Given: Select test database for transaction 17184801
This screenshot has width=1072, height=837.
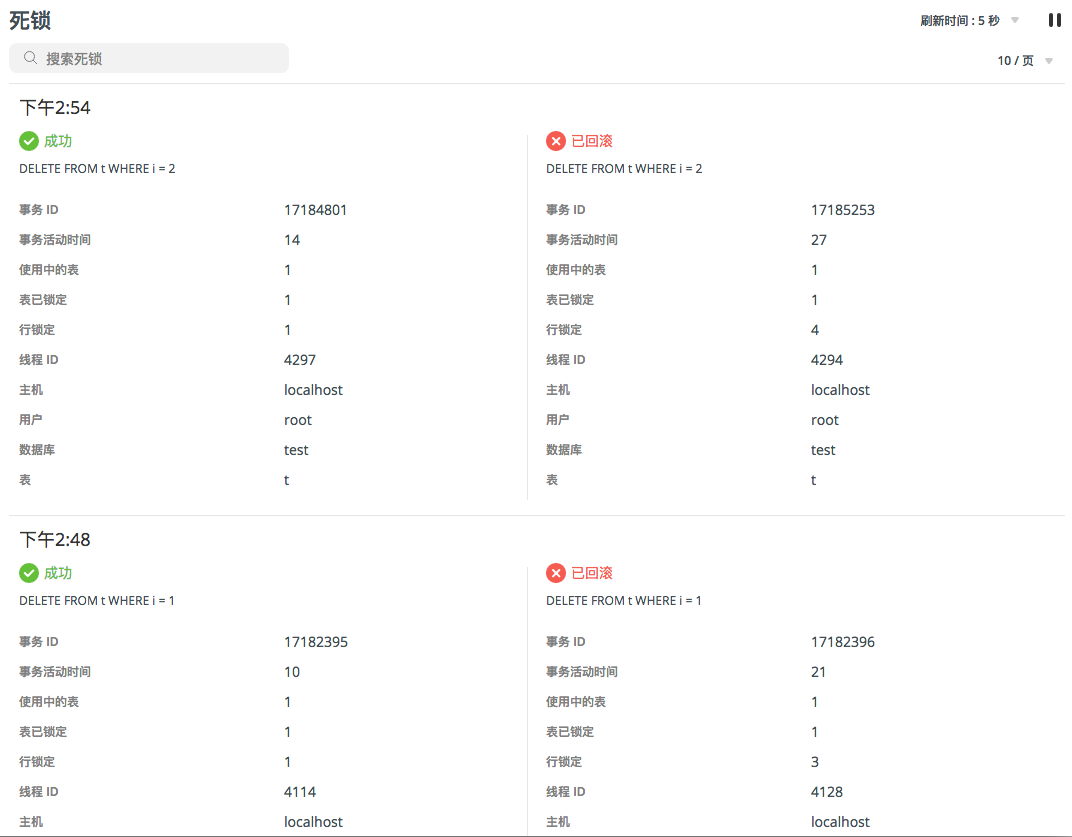Looking at the screenshot, I should point(296,450).
